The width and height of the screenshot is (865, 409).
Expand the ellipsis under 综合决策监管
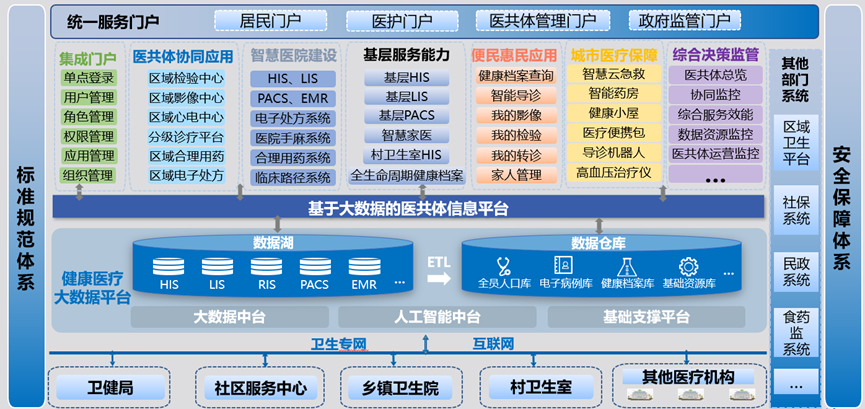click(714, 178)
